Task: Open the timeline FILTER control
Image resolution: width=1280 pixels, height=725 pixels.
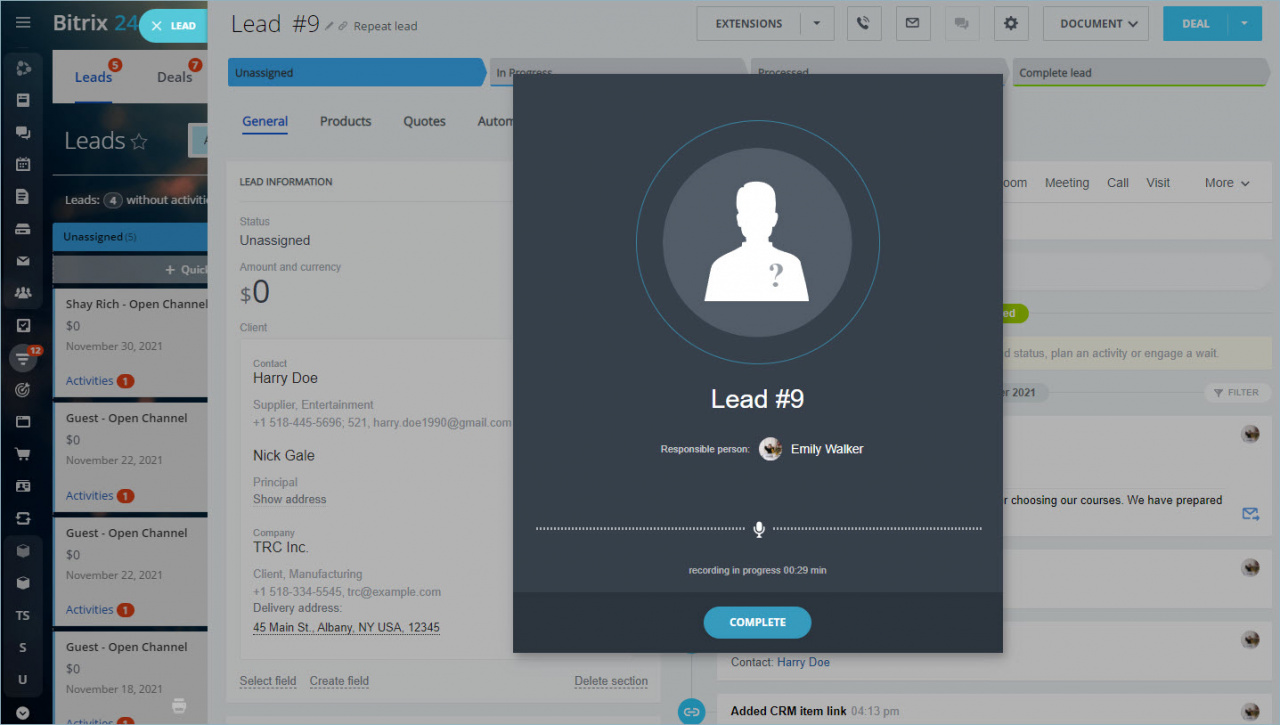Action: (1237, 393)
